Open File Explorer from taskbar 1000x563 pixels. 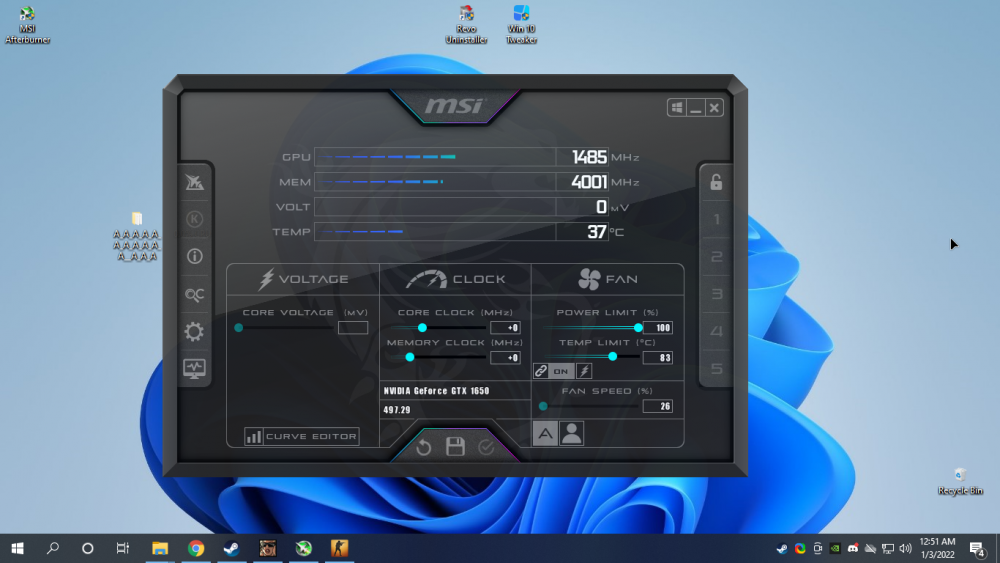[x=159, y=548]
